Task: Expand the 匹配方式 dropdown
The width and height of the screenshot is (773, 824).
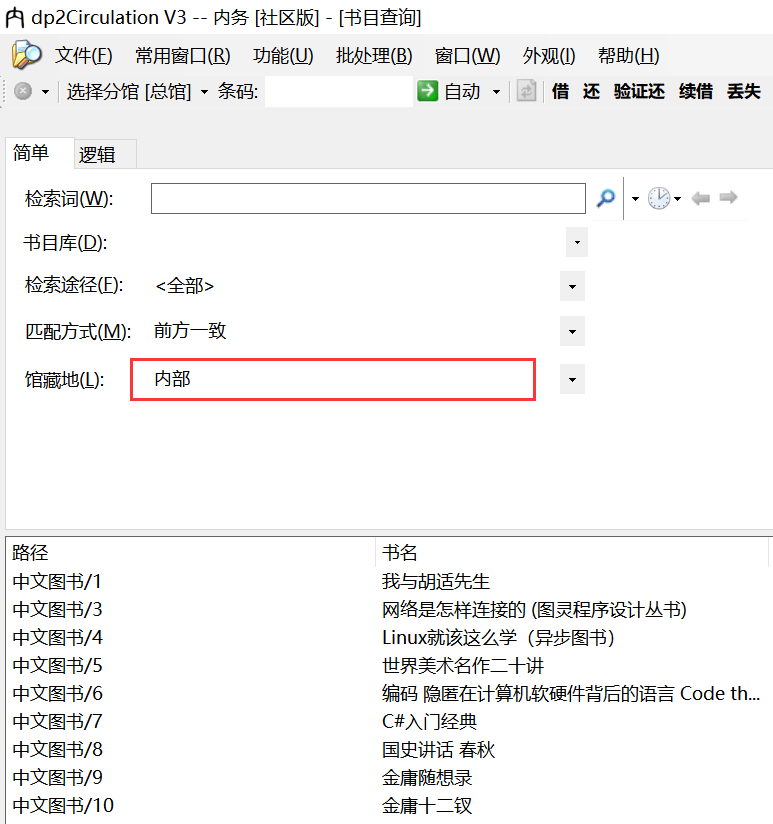Action: (572, 332)
